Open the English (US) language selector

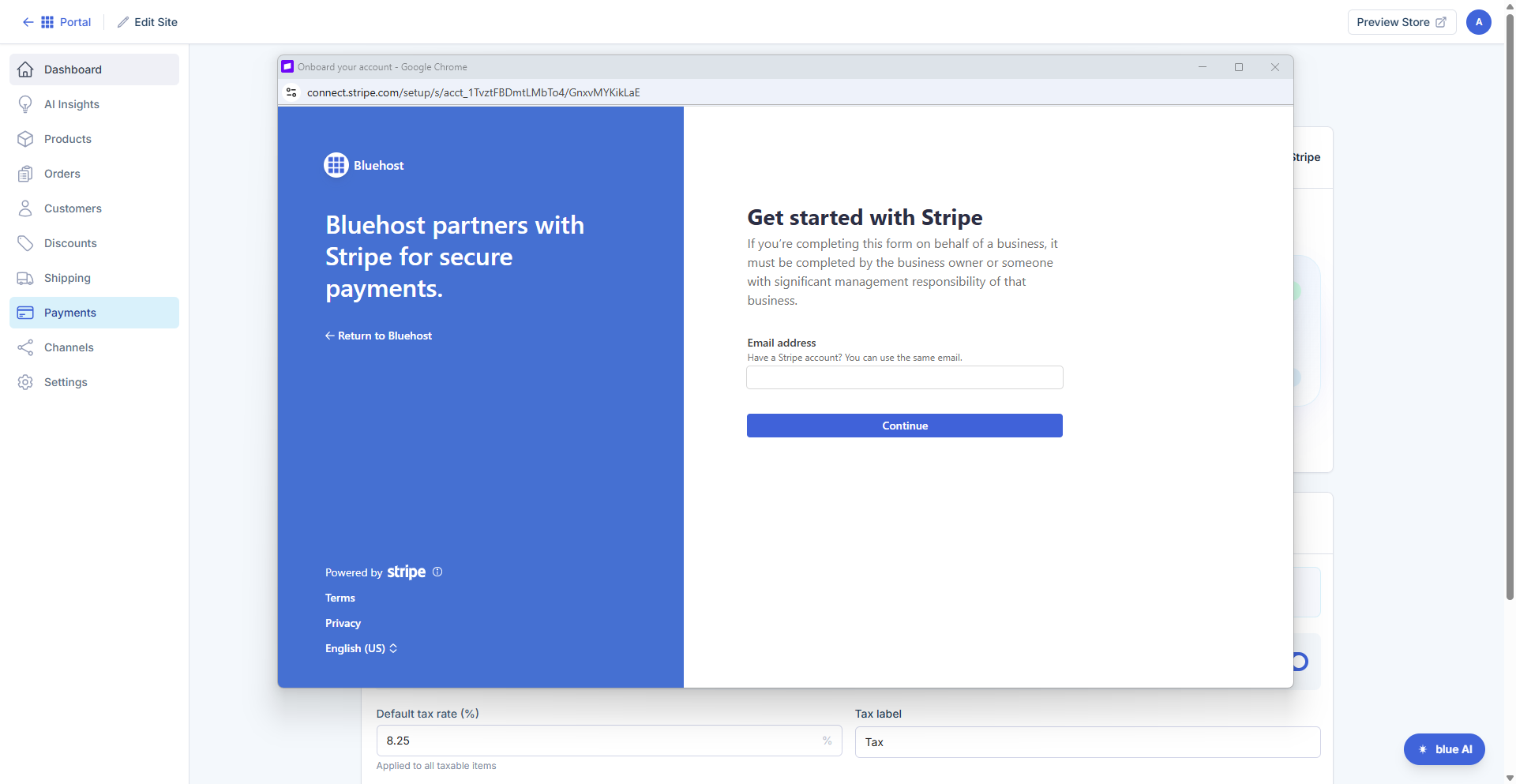[x=361, y=648]
